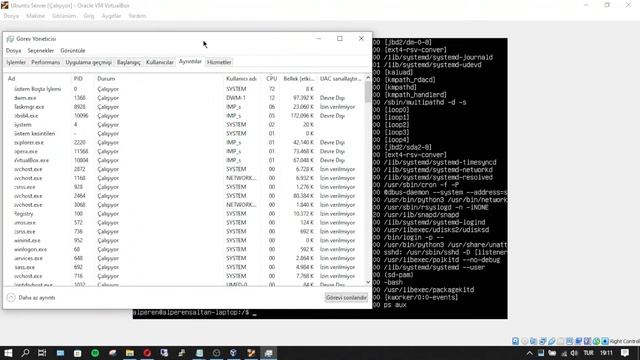Sort by the Bellek column header

click(299, 79)
